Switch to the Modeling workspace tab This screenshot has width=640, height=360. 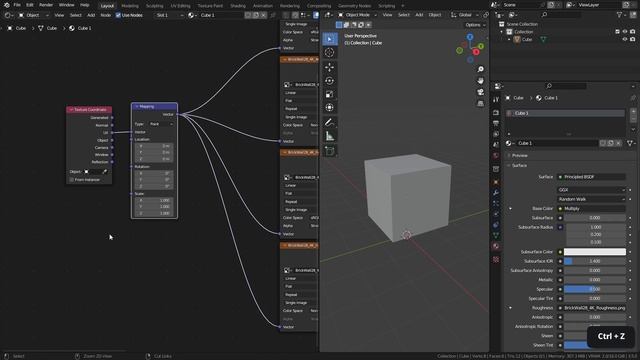tap(130, 6)
